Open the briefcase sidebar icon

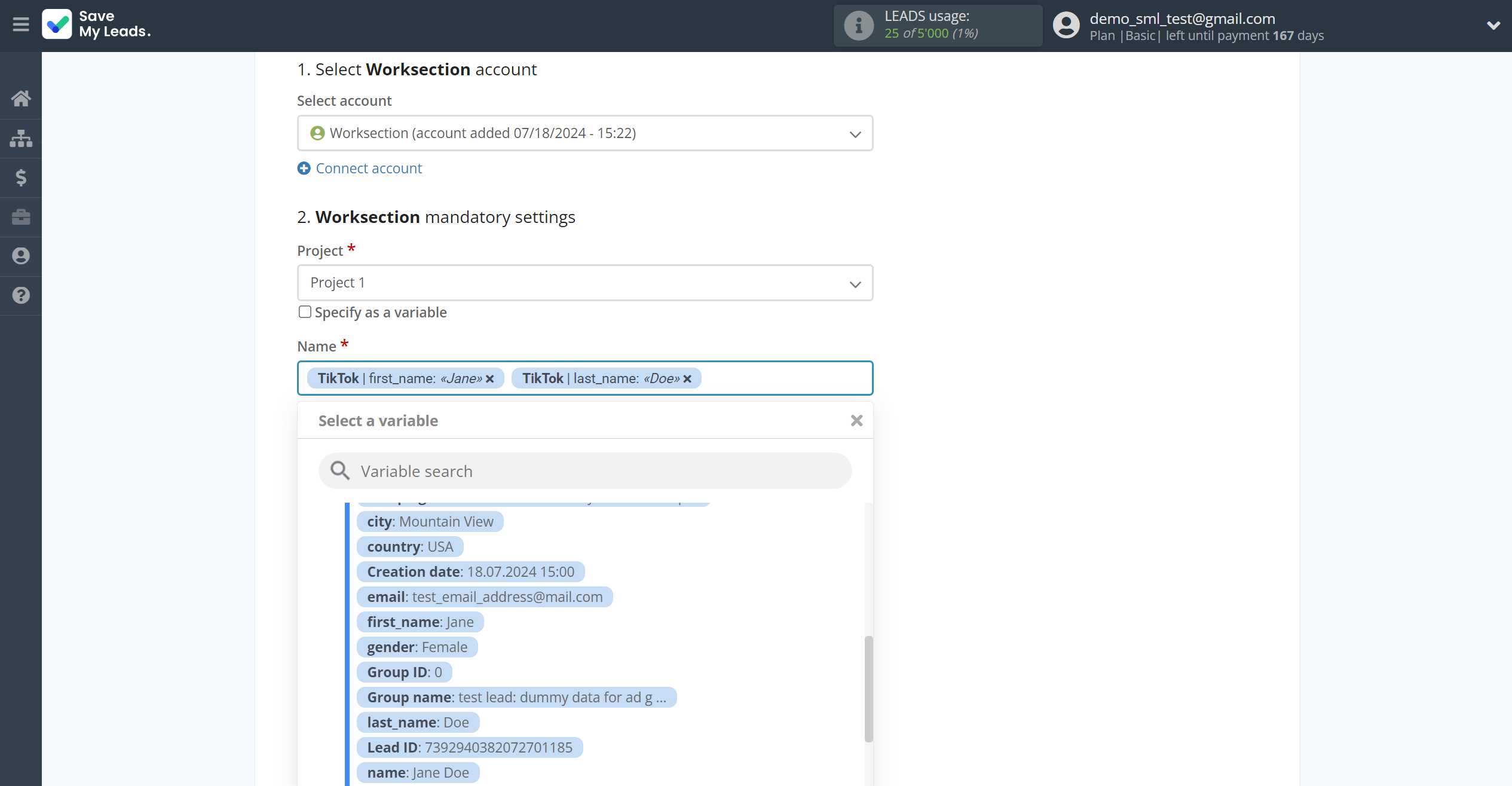pos(21,217)
